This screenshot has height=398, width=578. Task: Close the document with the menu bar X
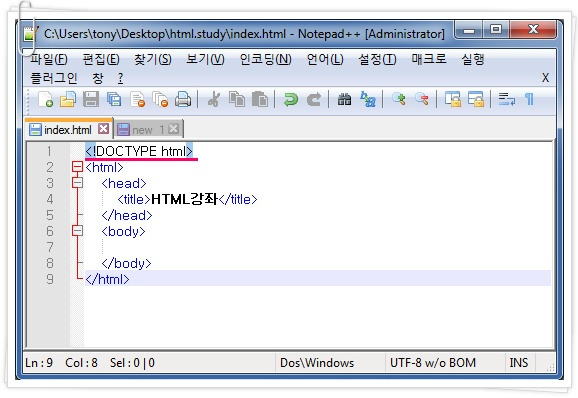coord(545,78)
